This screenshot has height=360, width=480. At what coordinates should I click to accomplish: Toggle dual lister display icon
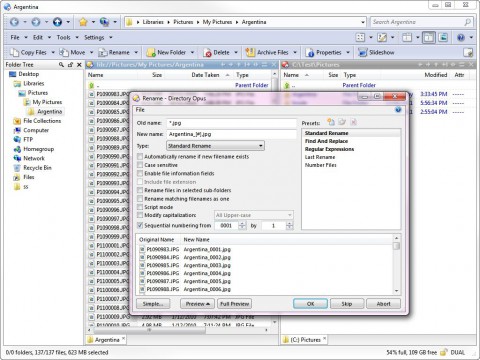pyautogui.click(x=429, y=37)
